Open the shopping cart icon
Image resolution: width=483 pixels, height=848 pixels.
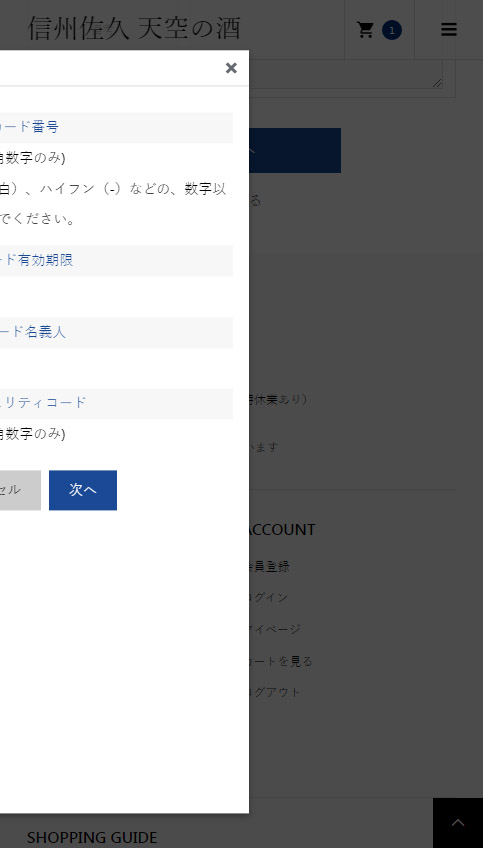pyautogui.click(x=366, y=30)
